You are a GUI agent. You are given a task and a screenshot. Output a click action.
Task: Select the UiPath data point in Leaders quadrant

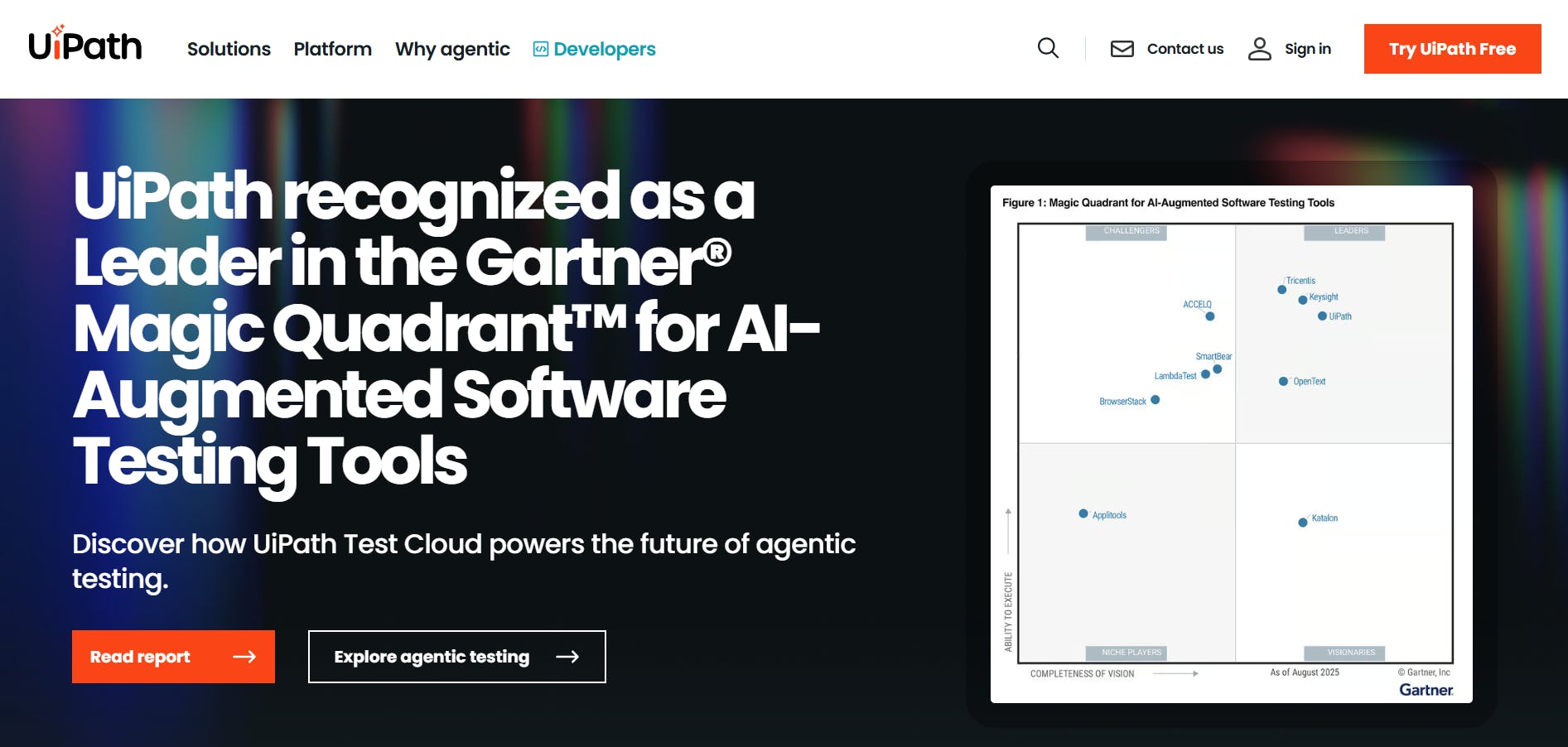coord(1323,316)
